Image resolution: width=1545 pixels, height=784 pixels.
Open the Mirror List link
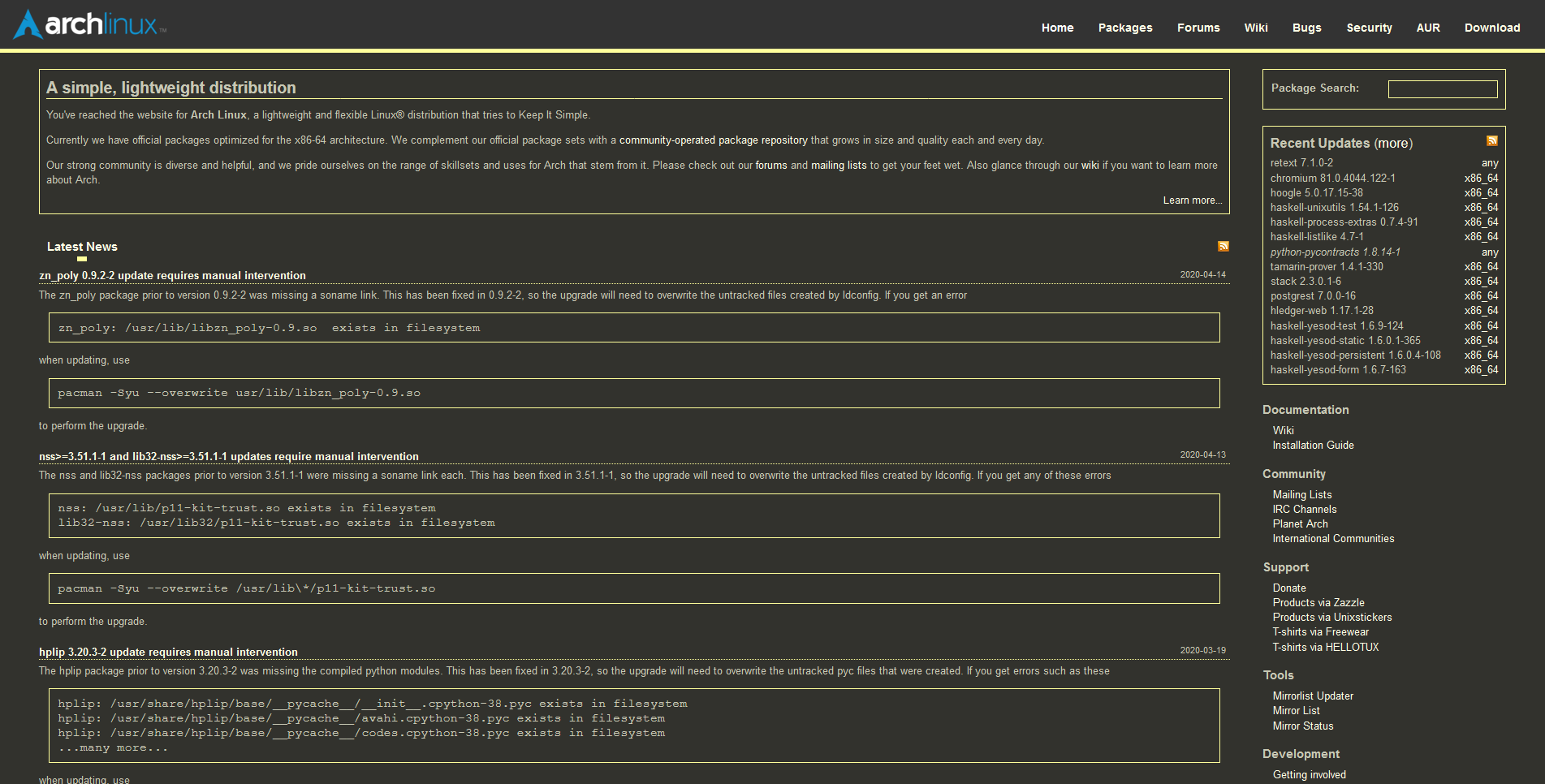click(x=1297, y=711)
